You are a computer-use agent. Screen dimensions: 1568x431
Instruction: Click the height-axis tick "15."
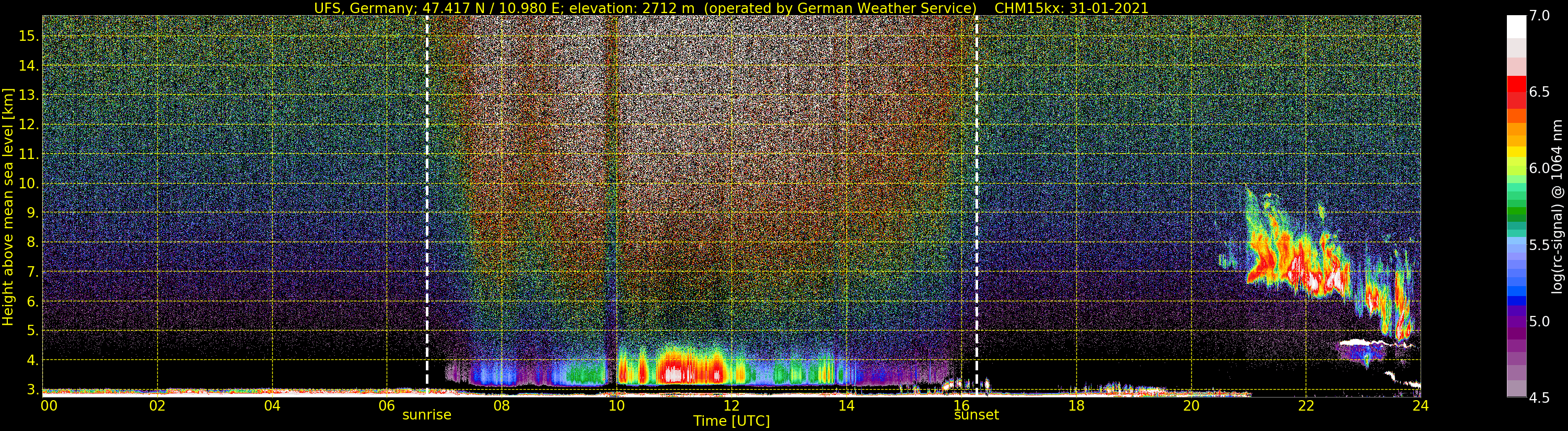pos(28,36)
